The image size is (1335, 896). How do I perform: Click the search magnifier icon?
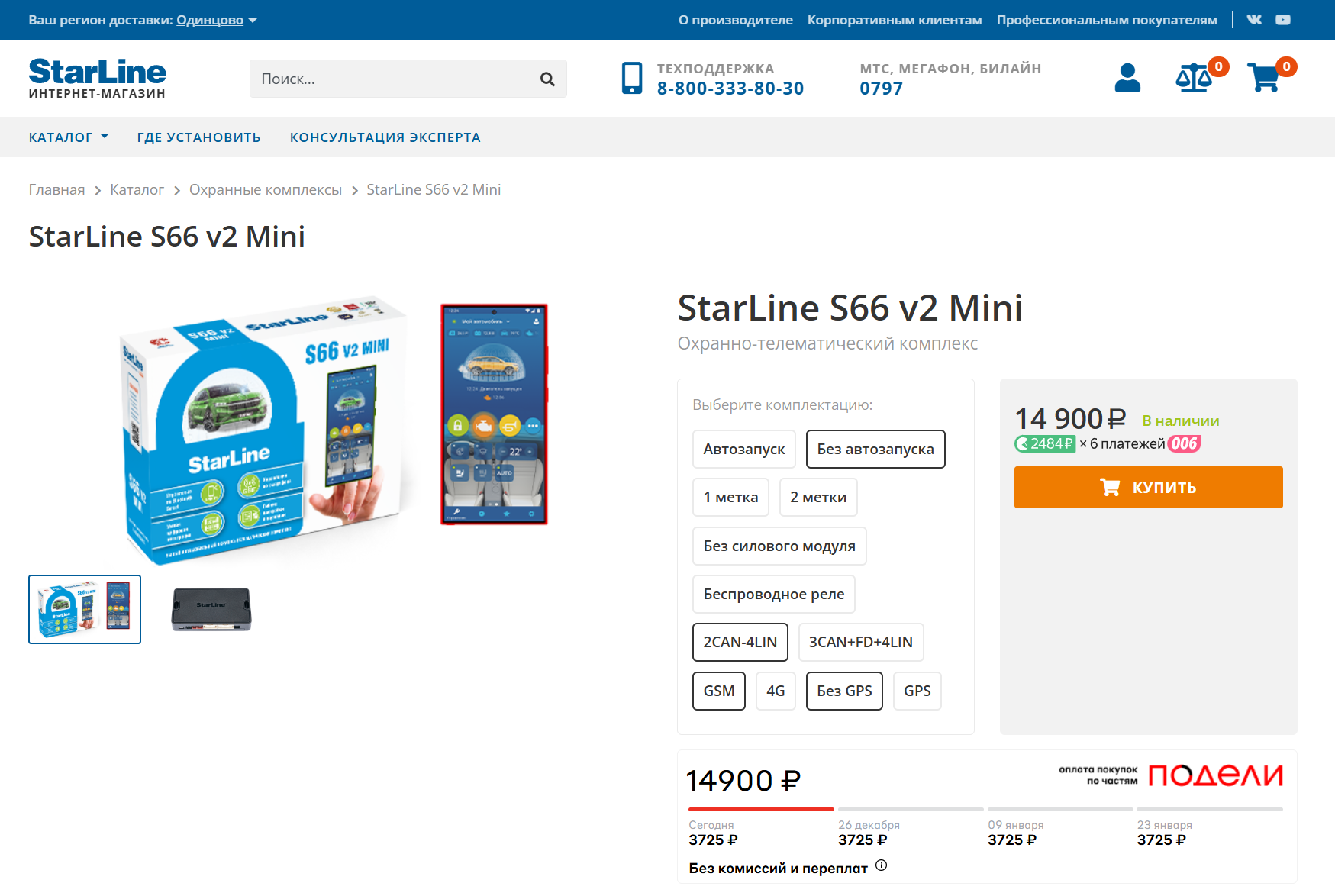(547, 79)
